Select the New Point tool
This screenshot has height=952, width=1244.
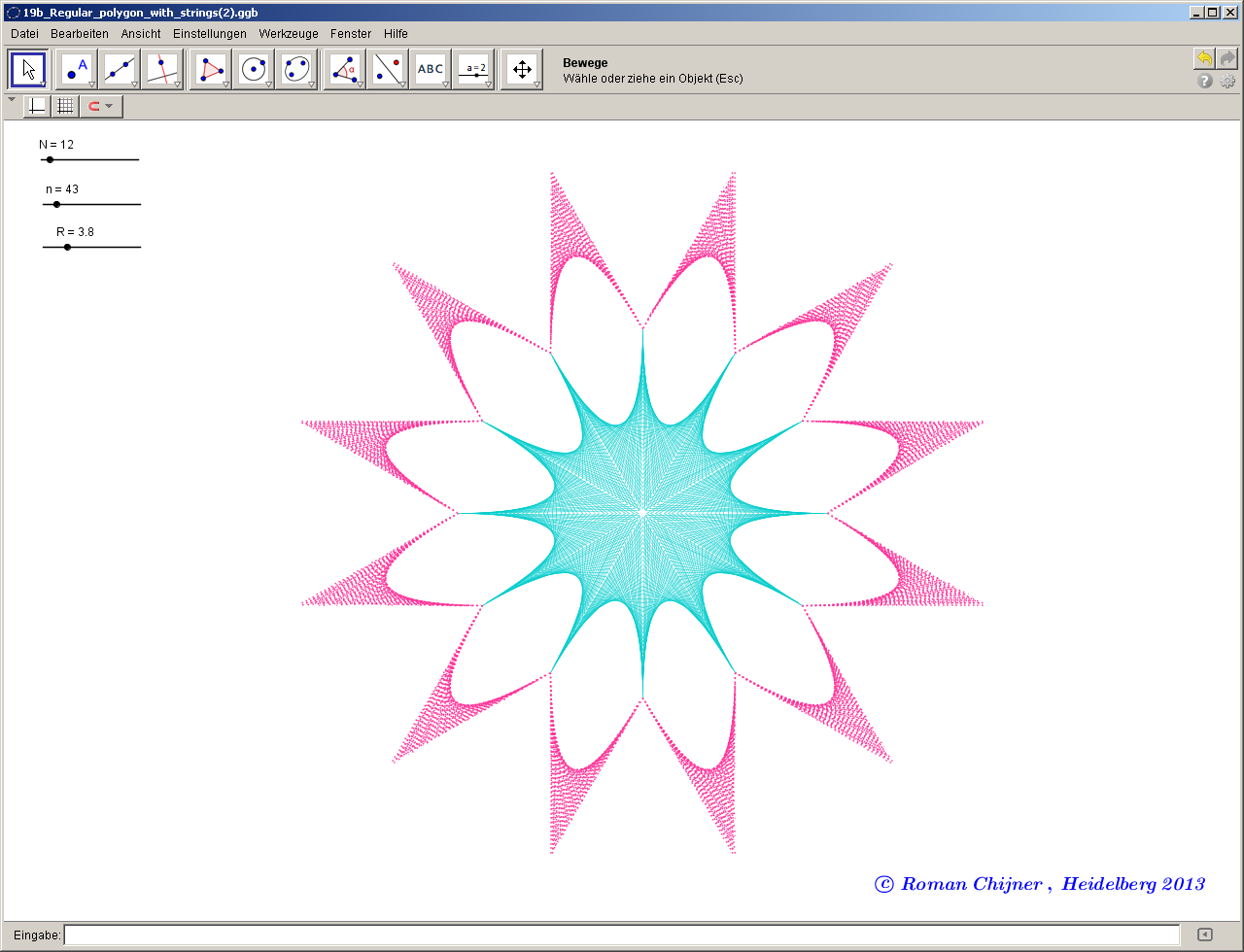pyautogui.click(x=77, y=70)
